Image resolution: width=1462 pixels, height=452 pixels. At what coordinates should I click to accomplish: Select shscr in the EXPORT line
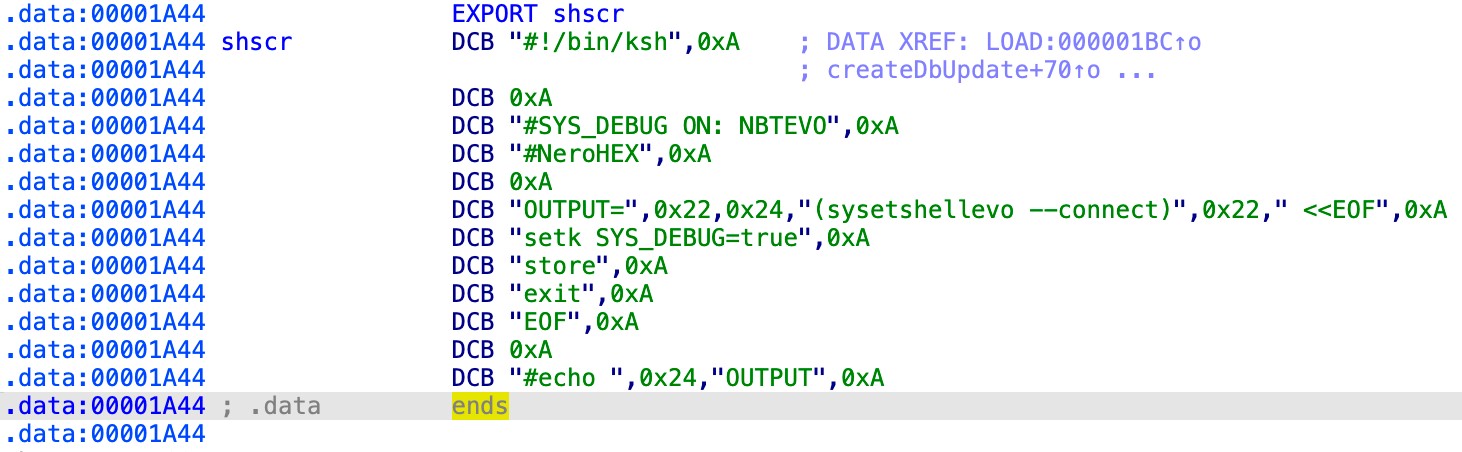click(x=589, y=15)
